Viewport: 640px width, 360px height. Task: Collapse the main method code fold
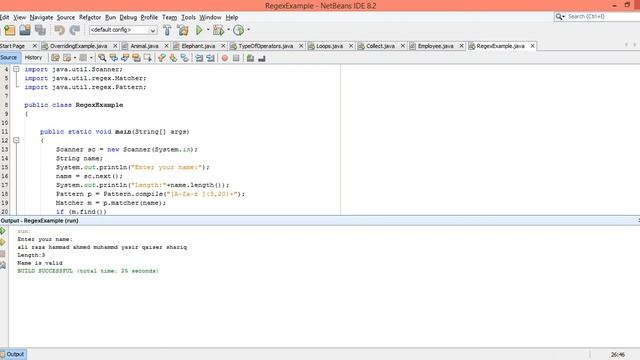[x=16, y=140]
